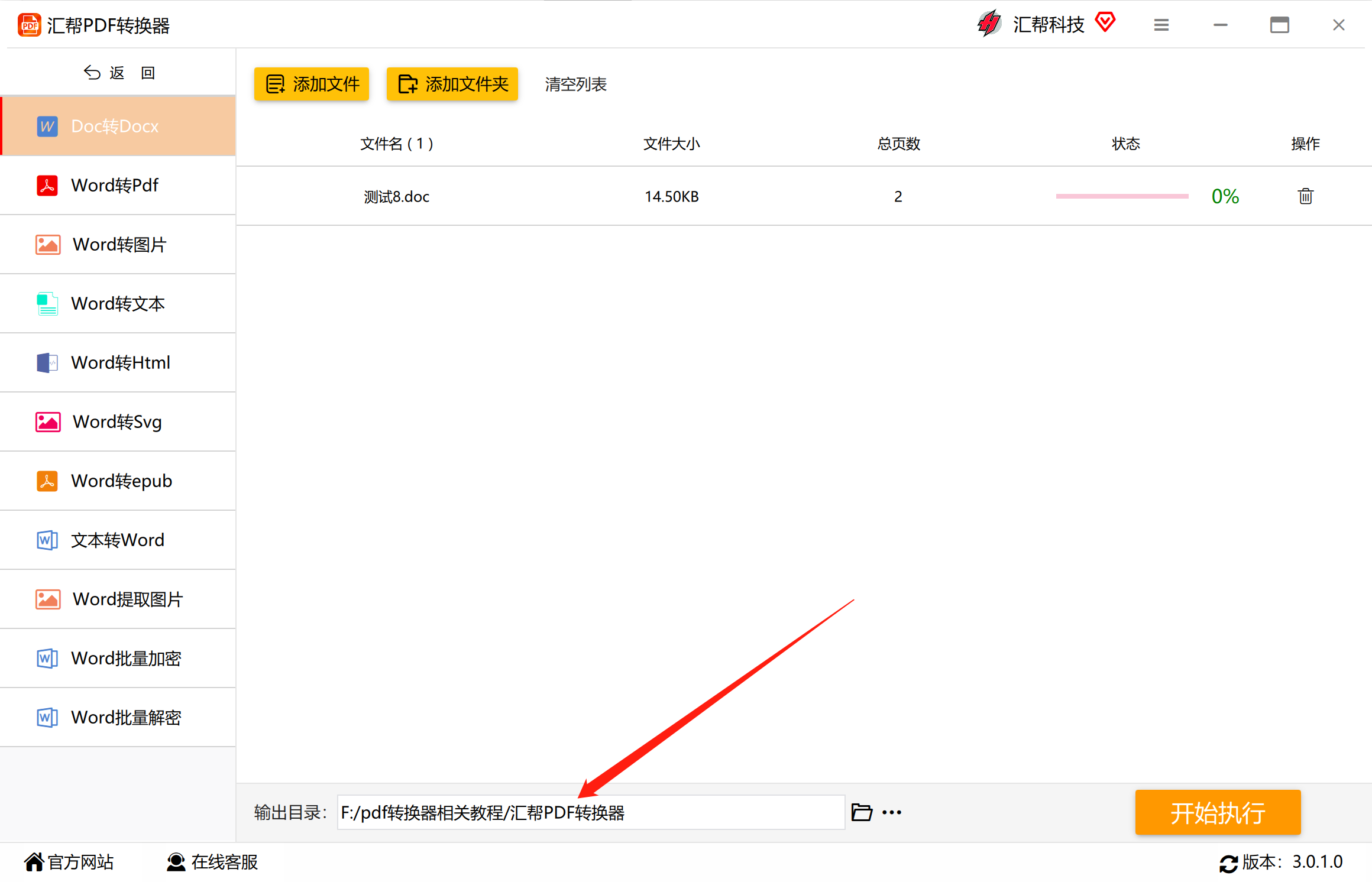Switch to Word转图片 conversion
1372x882 pixels.
coord(118,244)
